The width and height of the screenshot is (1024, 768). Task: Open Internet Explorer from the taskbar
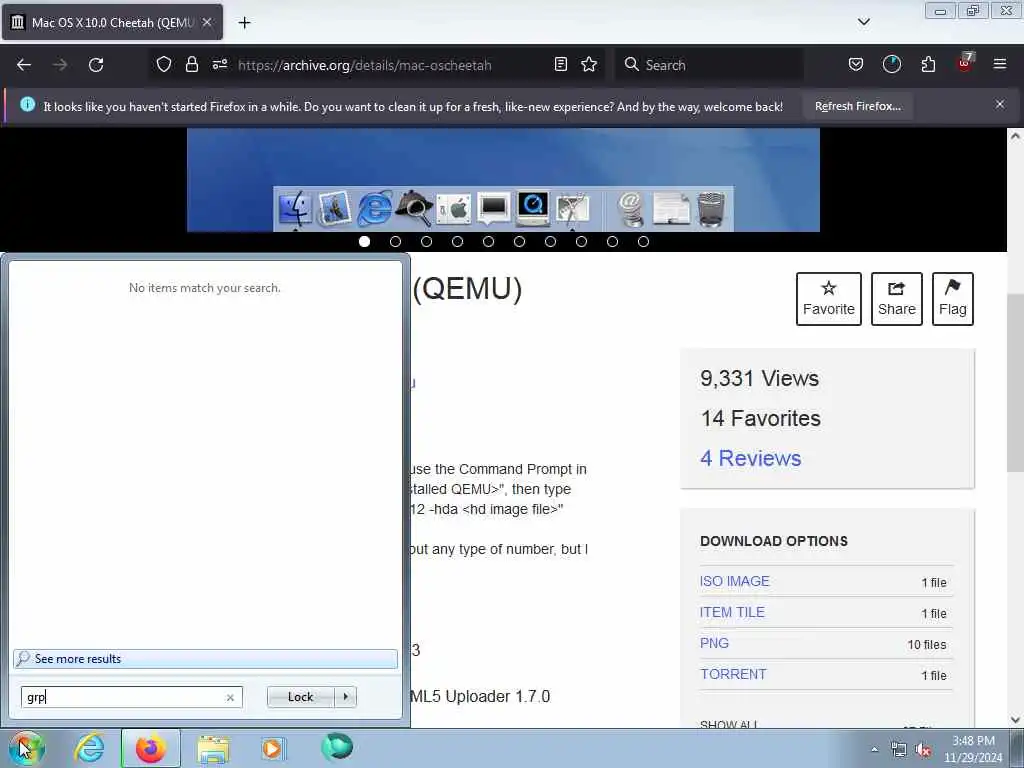tap(89, 748)
